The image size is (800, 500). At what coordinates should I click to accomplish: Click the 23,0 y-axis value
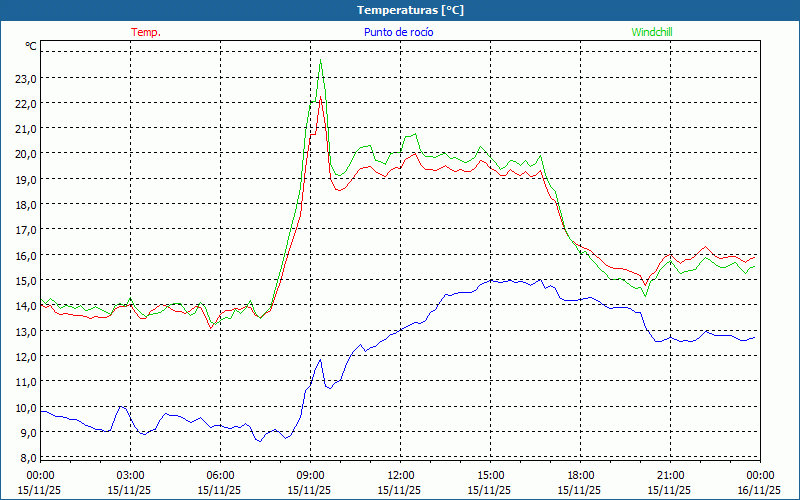(25, 78)
